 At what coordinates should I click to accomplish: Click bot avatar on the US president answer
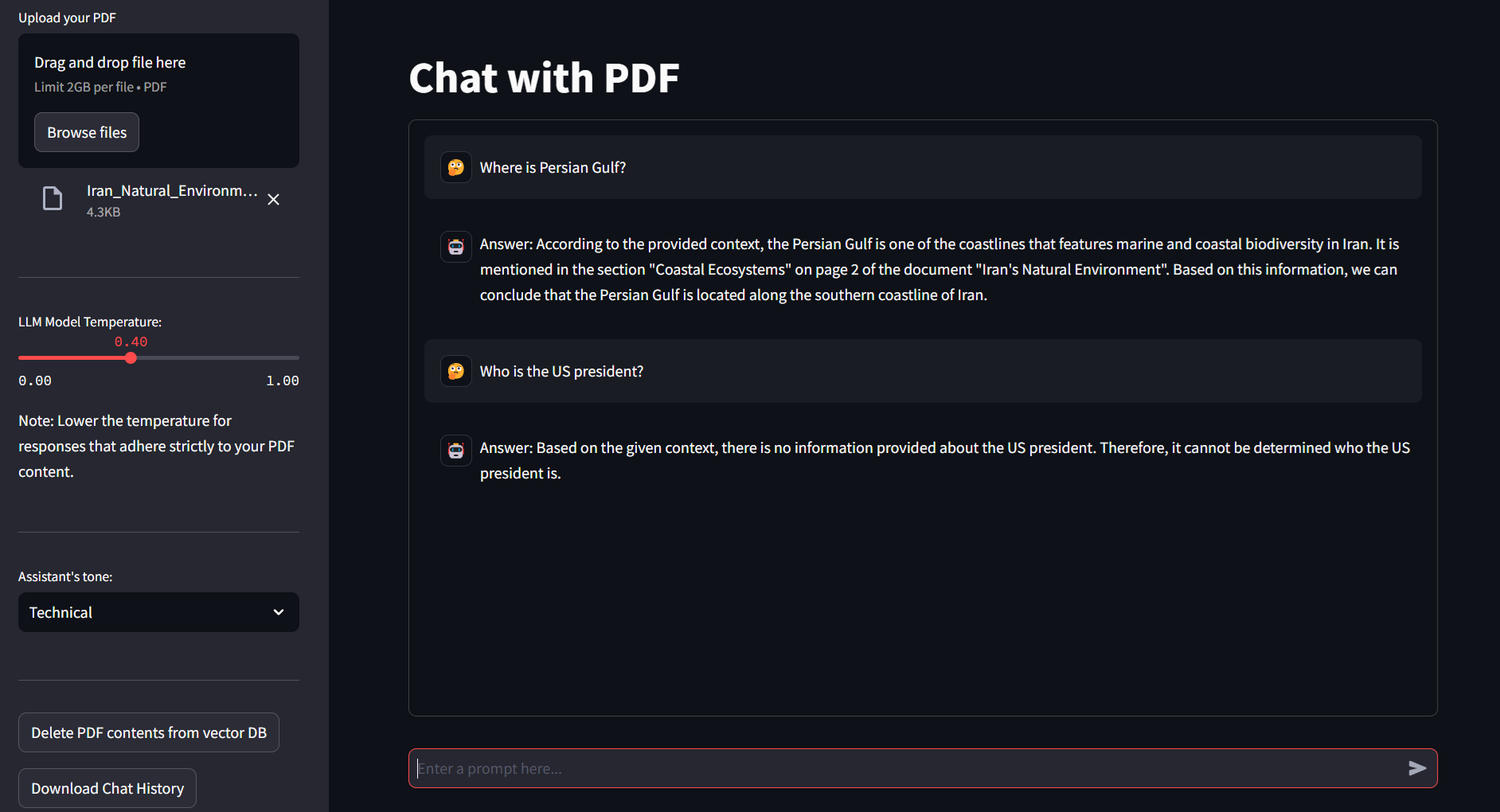tap(456, 451)
